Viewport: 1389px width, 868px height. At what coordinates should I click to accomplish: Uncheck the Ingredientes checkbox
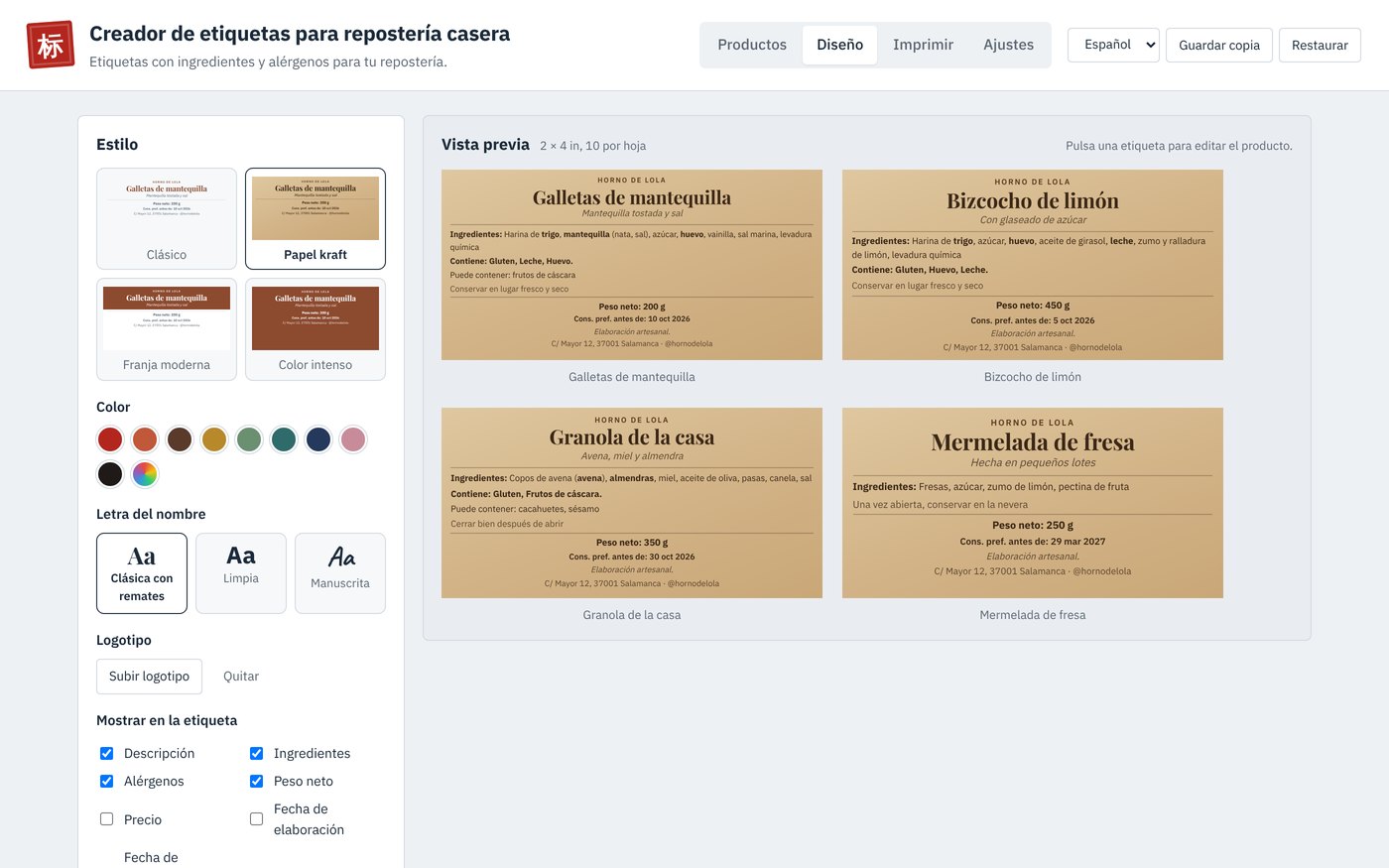(256, 754)
